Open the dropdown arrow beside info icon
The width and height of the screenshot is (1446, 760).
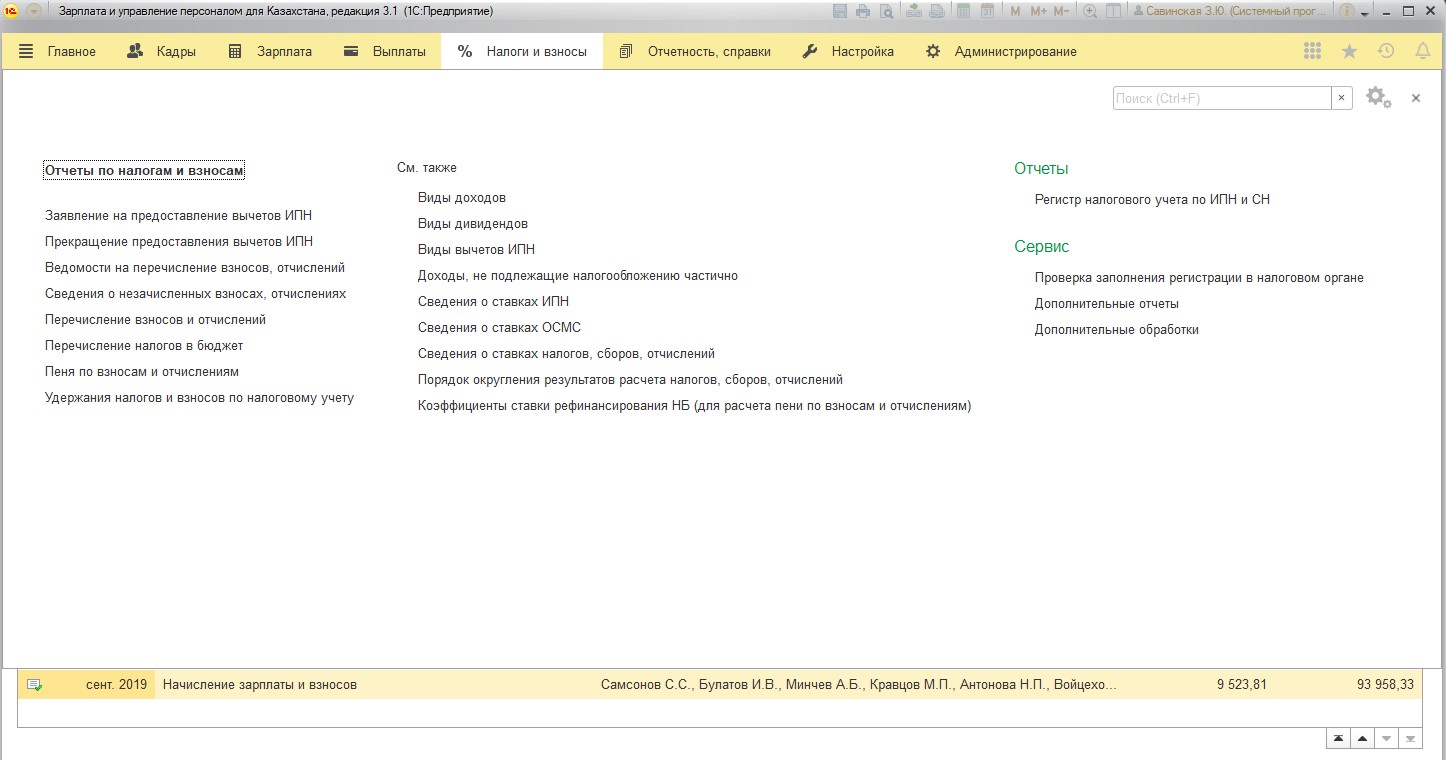point(1365,14)
